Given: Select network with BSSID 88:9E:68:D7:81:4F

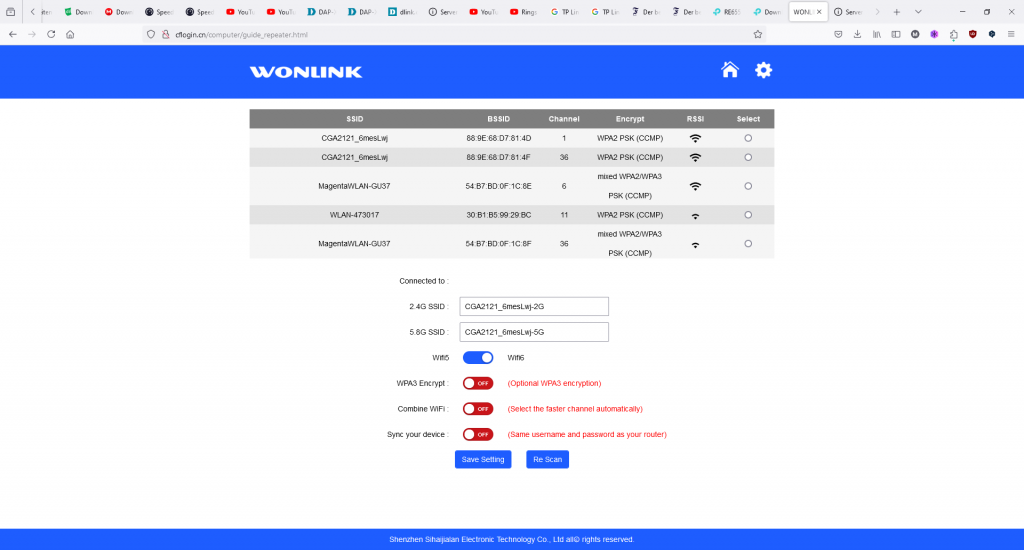Looking at the screenshot, I should 748,157.
